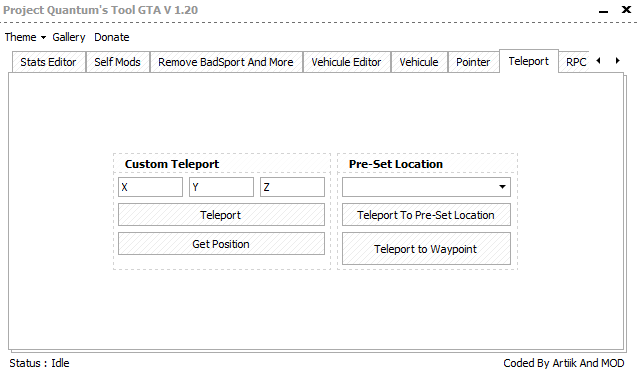The height and width of the screenshot is (373, 637).
Task: Click the tab strip right scroll arrow
Action: [x=618, y=61]
